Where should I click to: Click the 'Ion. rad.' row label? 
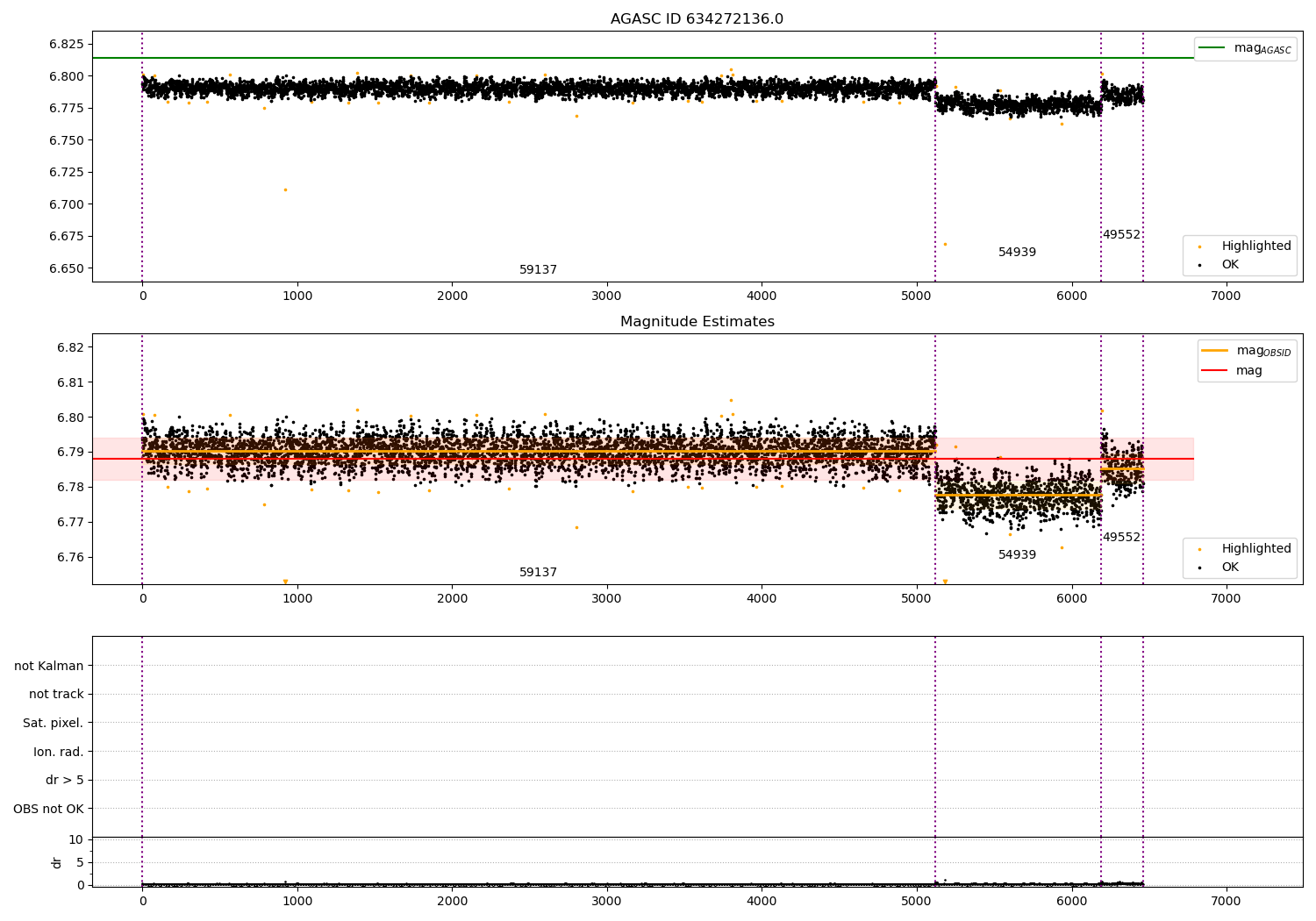pyautogui.click(x=59, y=752)
